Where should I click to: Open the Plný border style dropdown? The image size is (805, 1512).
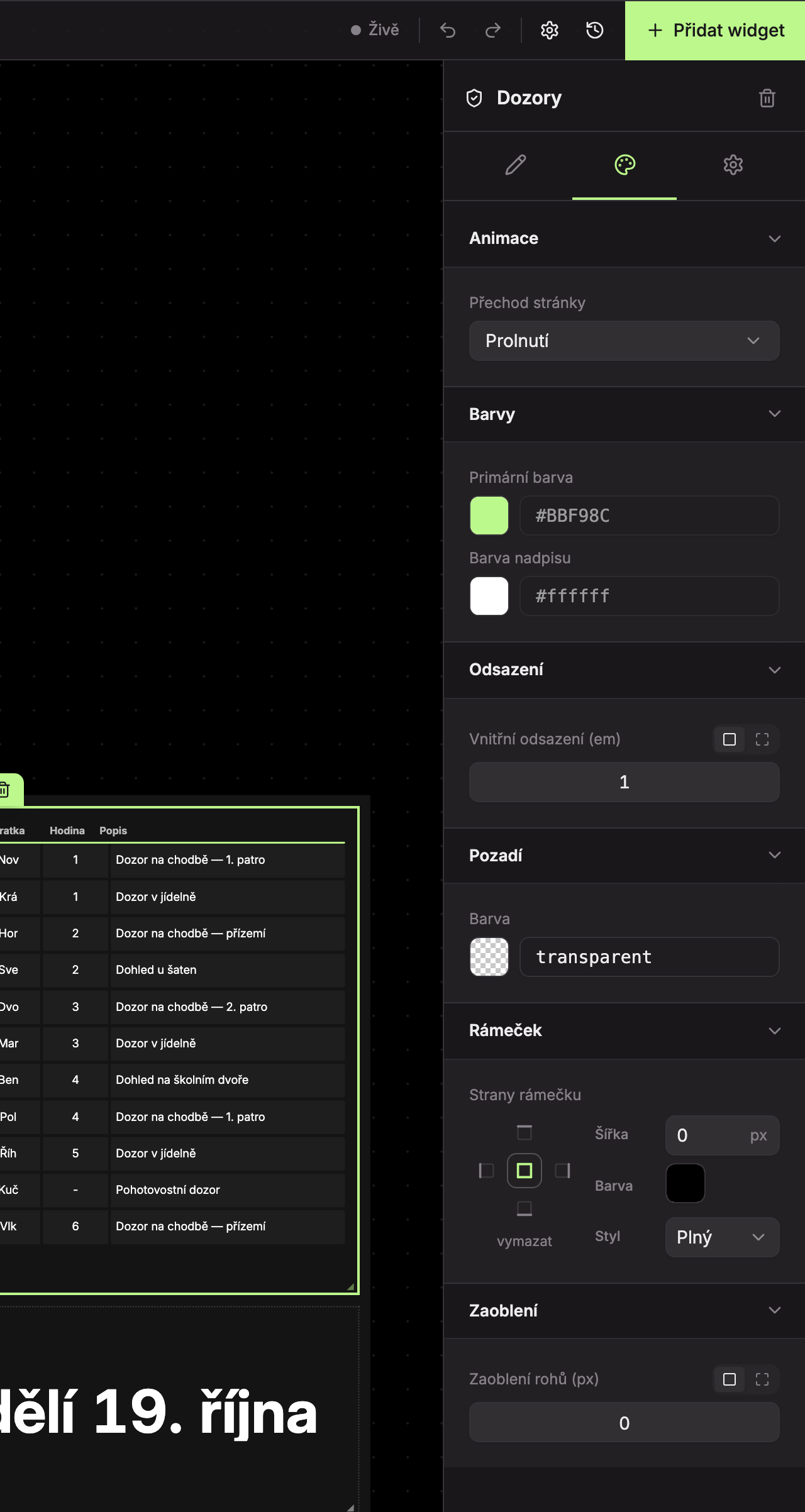coord(723,1237)
